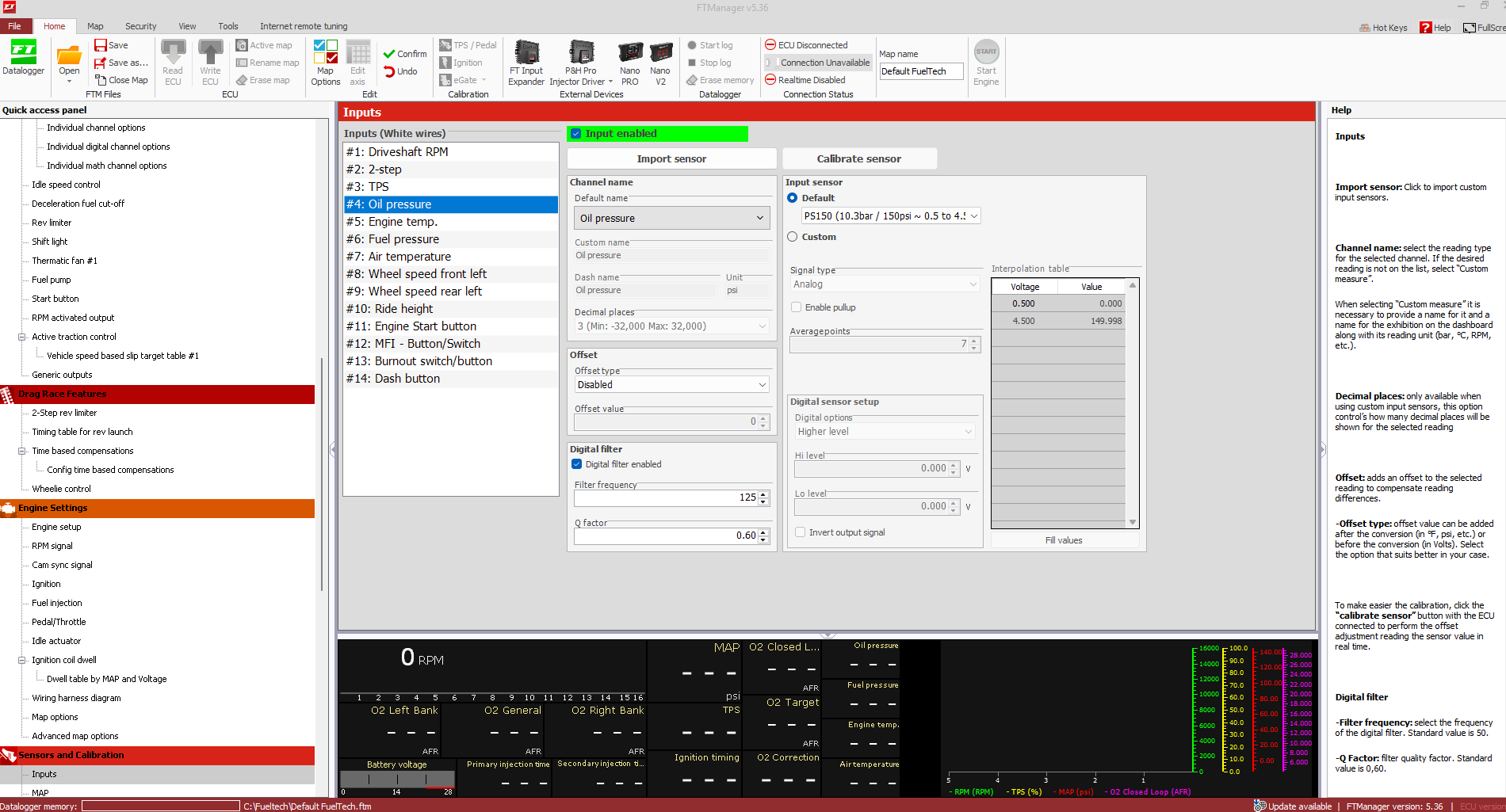Click the Import sensor button
Viewport: 1506px width, 812px height.
click(x=671, y=158)
